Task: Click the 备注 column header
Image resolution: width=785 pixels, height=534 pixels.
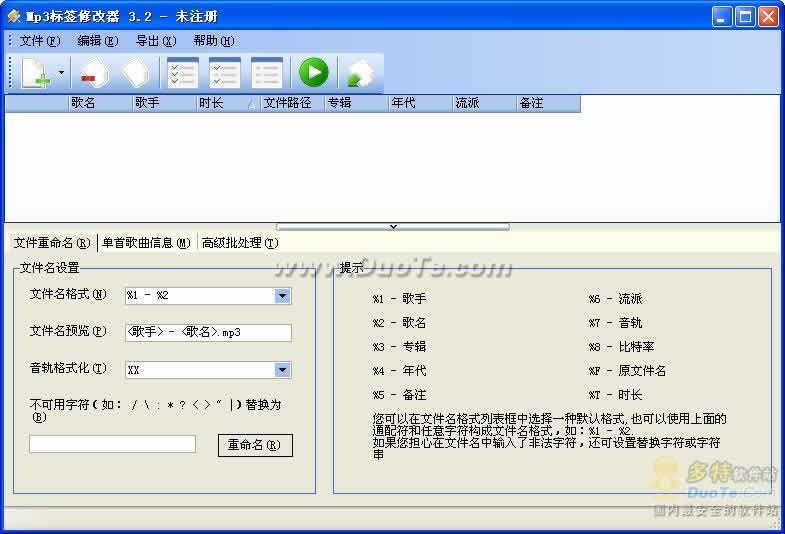Action: 549,103
